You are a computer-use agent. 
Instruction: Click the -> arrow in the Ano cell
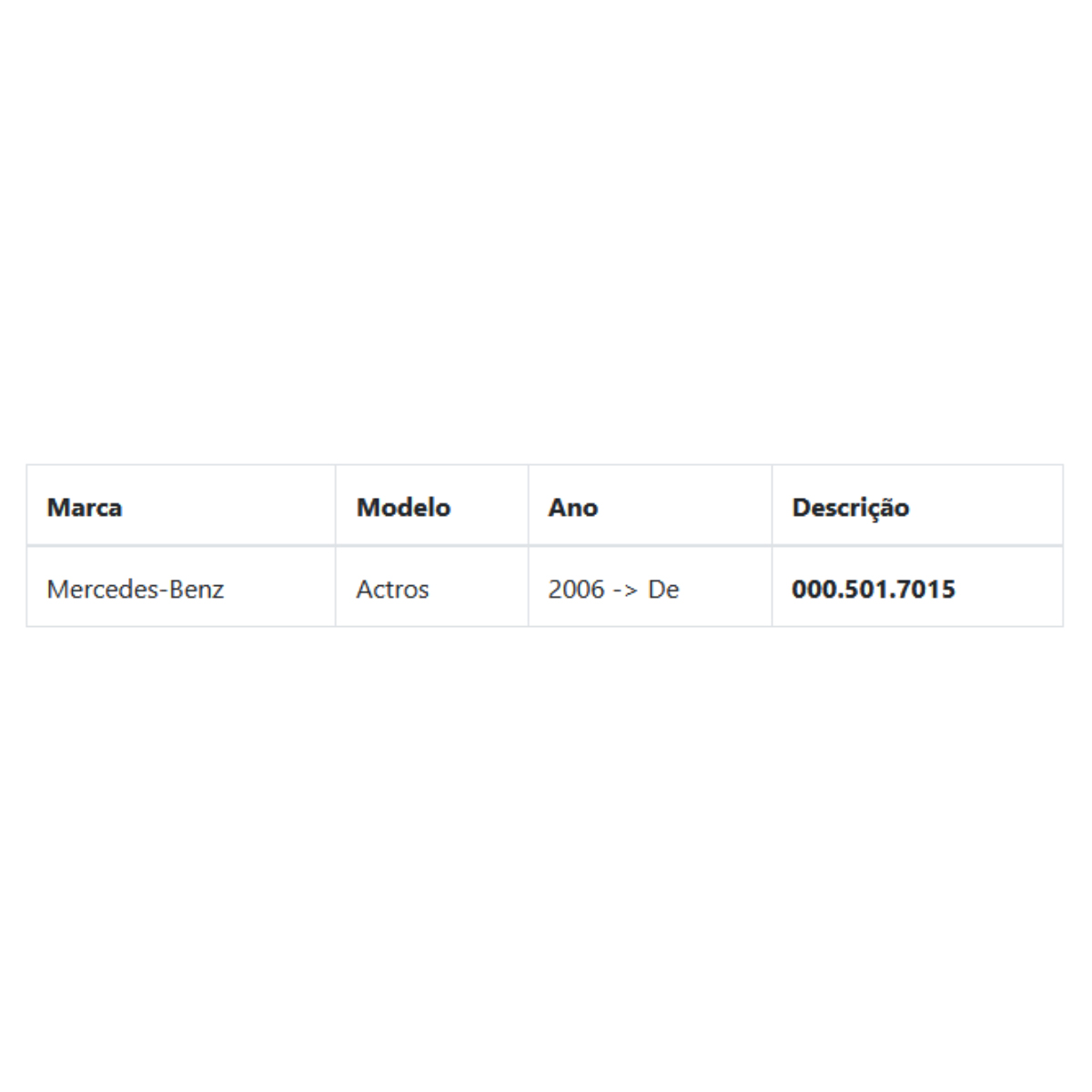(626, 590)
